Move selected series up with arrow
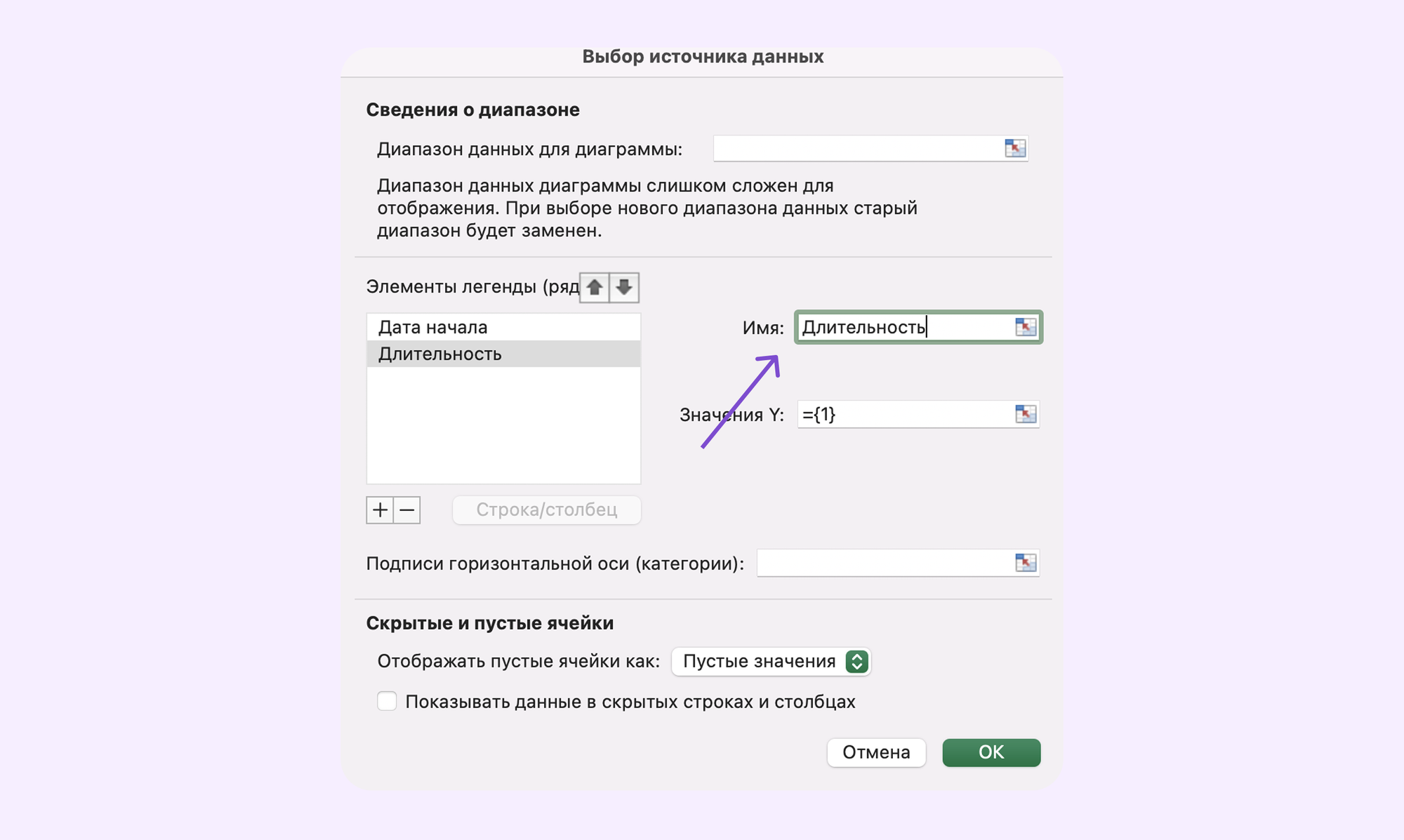 [x=595, y=287]
